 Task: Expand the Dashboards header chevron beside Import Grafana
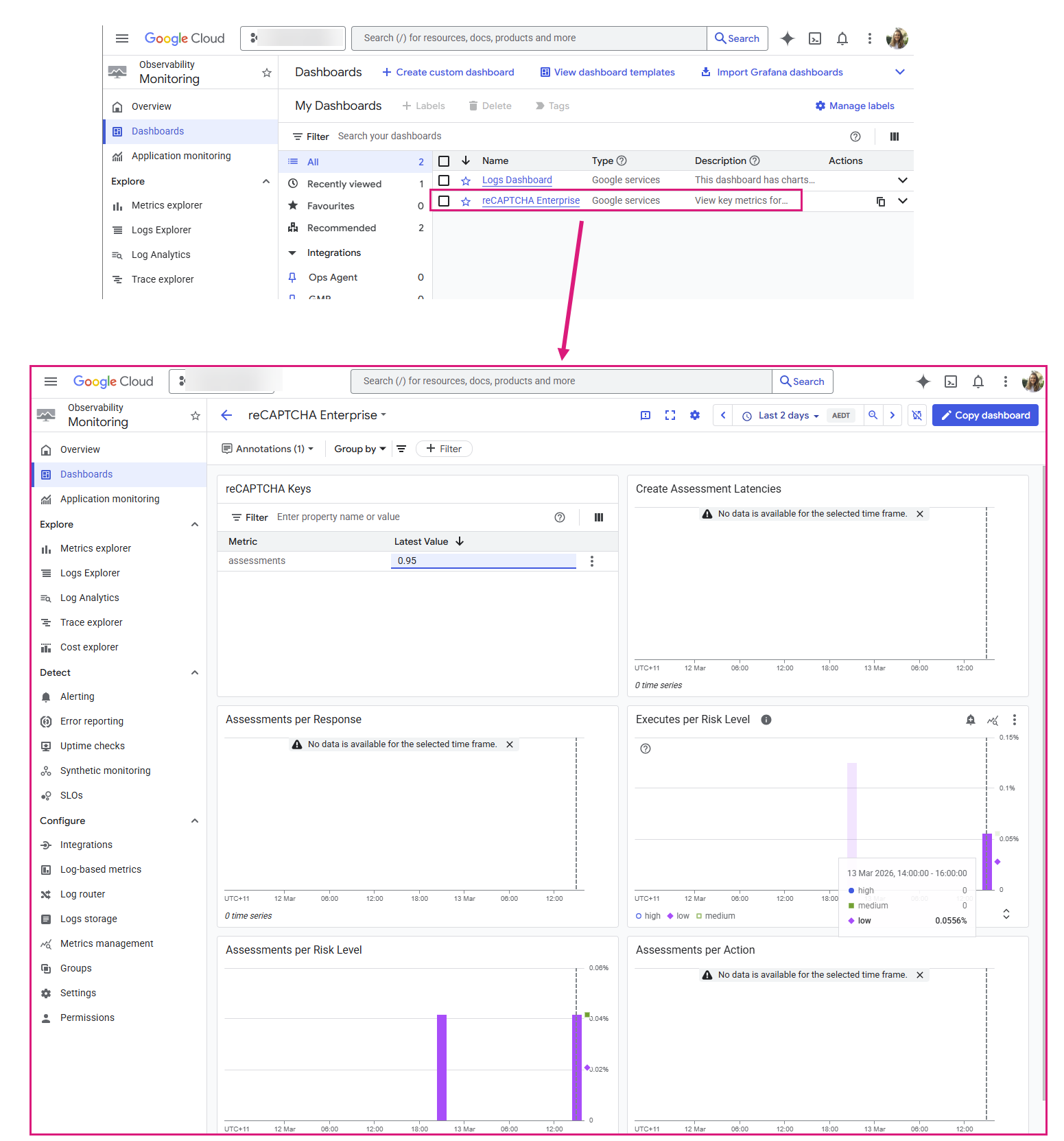[900, 72]
